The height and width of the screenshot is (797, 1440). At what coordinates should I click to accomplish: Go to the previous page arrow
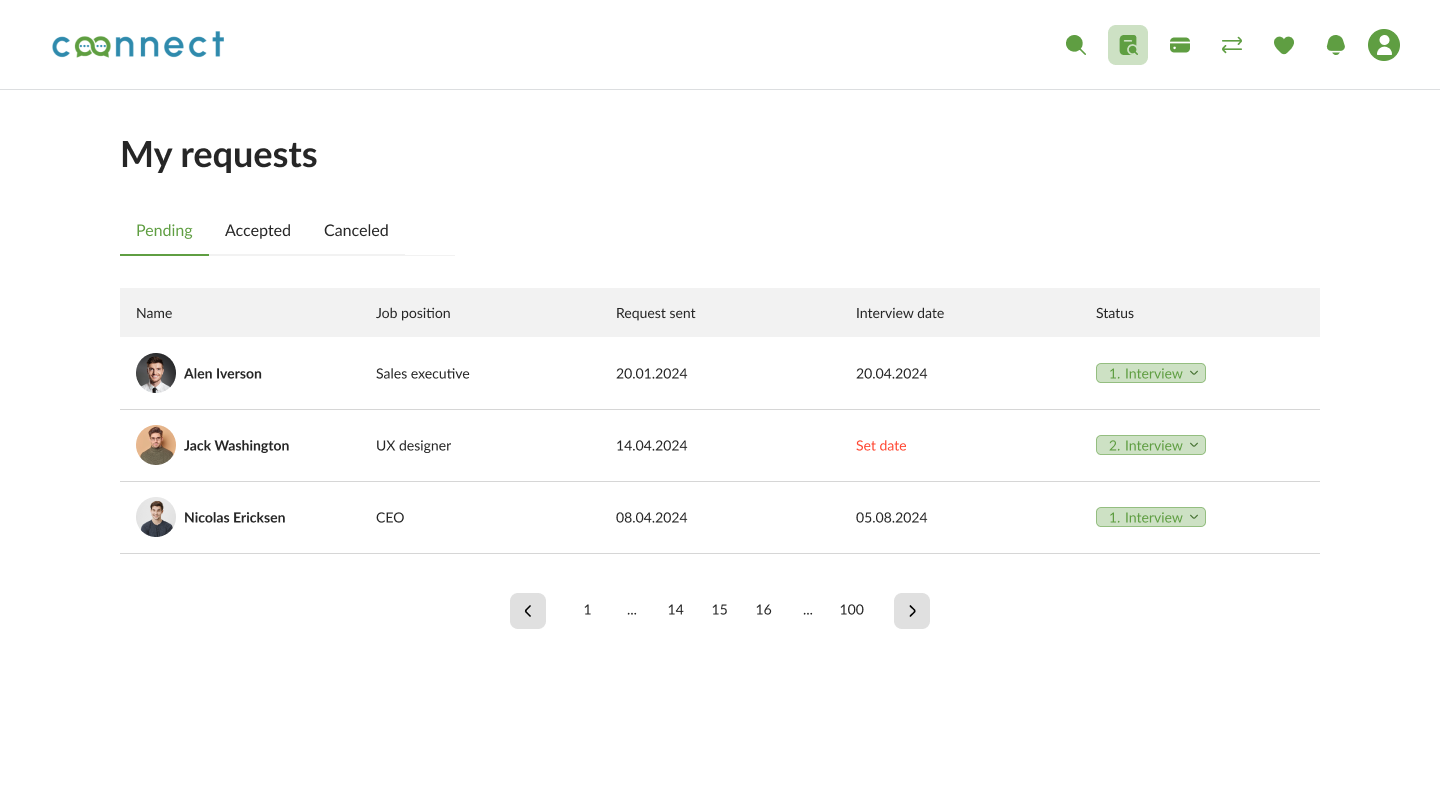[528, 611]
